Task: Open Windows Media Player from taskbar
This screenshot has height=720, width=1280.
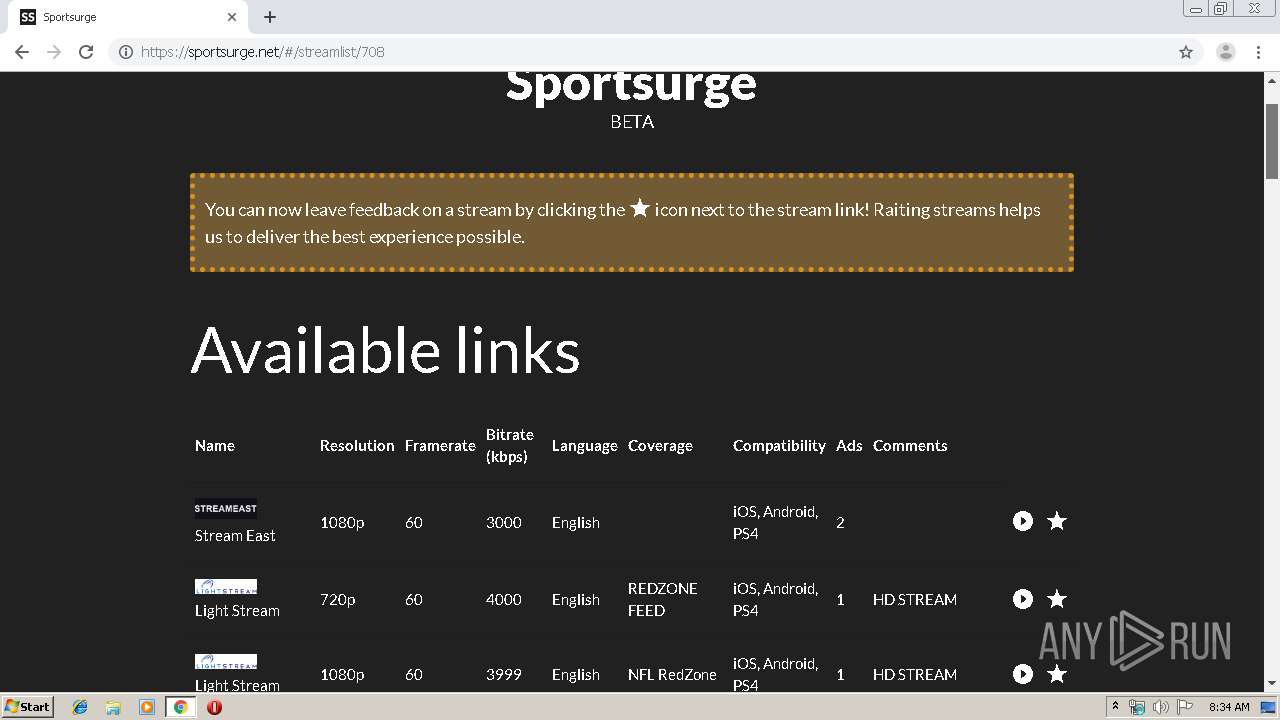Action: (x=147, y=707)
